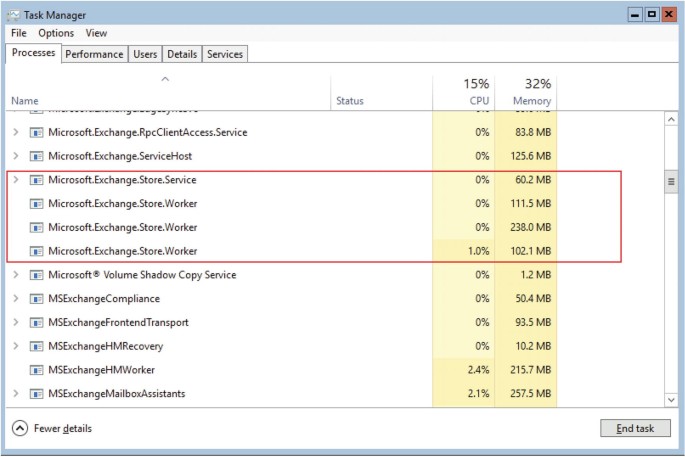Select the Processes tab
This screenshot has height=457, width=685.
pos(34,53)
